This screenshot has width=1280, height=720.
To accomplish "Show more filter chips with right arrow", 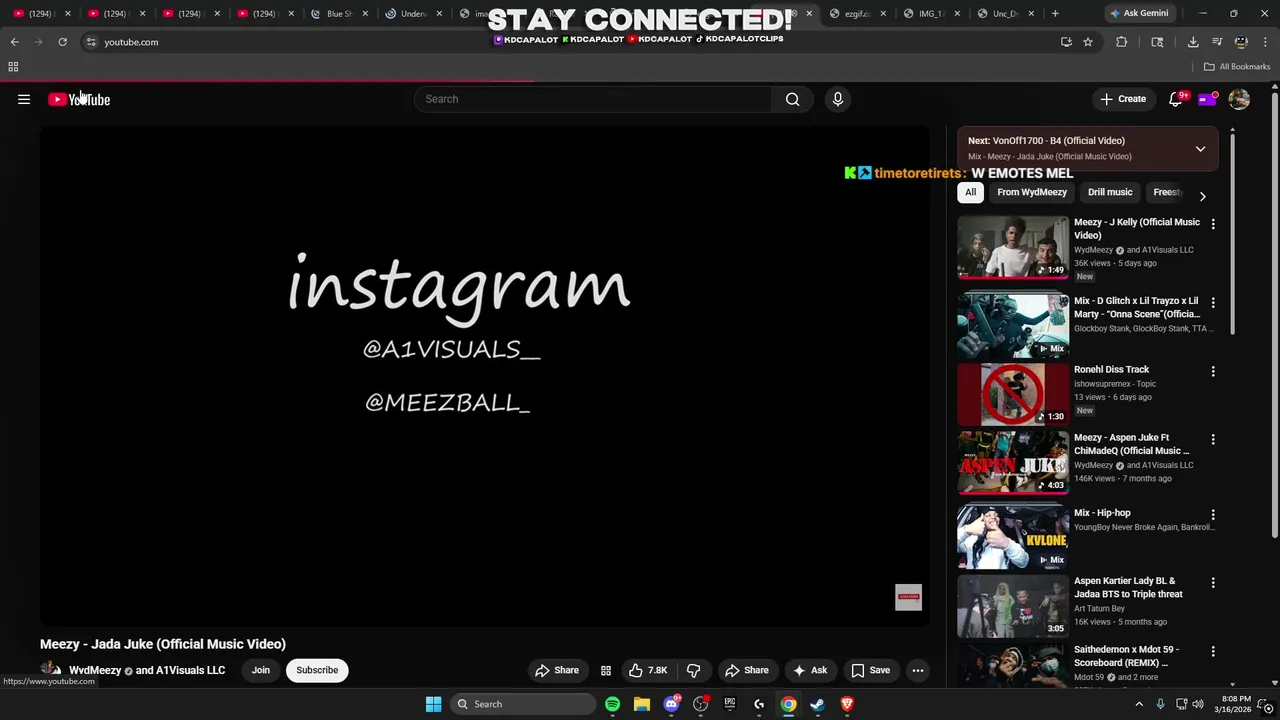I will click(1202, 196).
